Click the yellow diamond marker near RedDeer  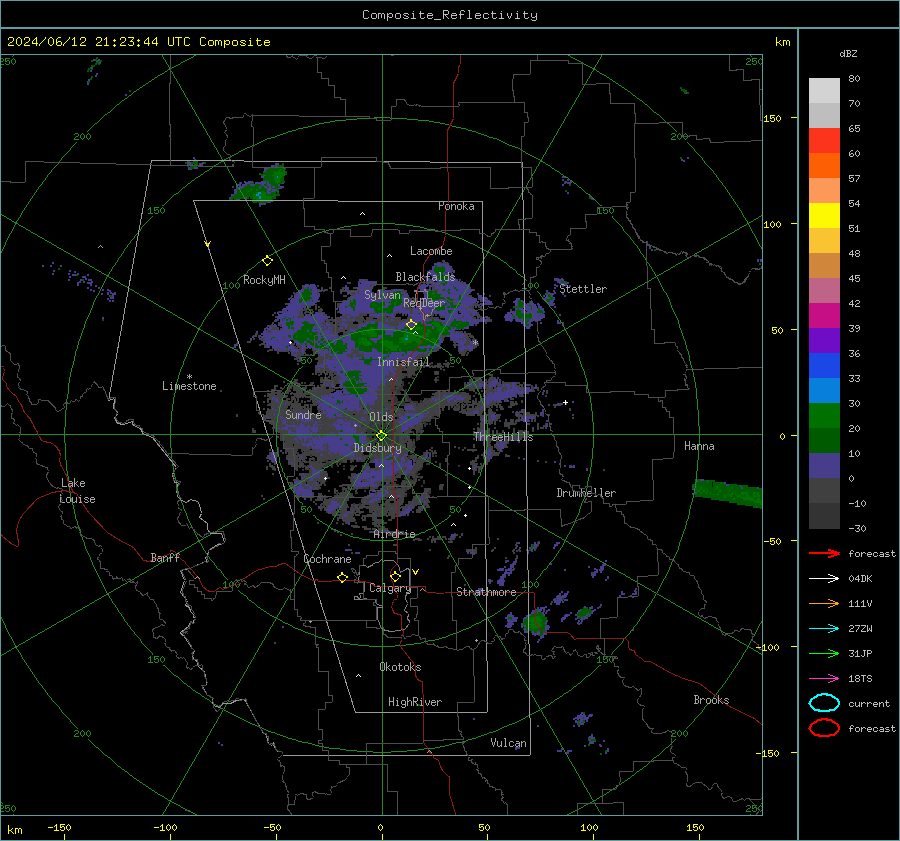(x=412, y=325)
